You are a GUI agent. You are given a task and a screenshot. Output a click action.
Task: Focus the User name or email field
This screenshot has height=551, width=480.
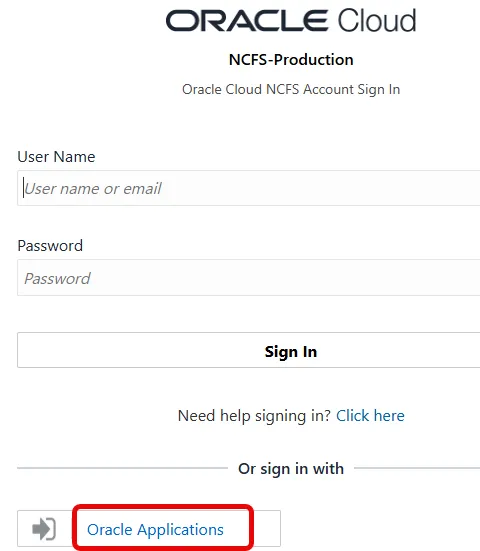coord(248,188)
